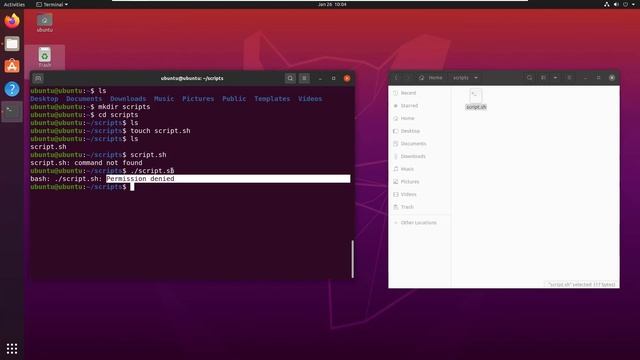Open Recent in the Files sidebar
Image resolution: width=640 pixels, height=360 pixels.
tap(420, 93)
